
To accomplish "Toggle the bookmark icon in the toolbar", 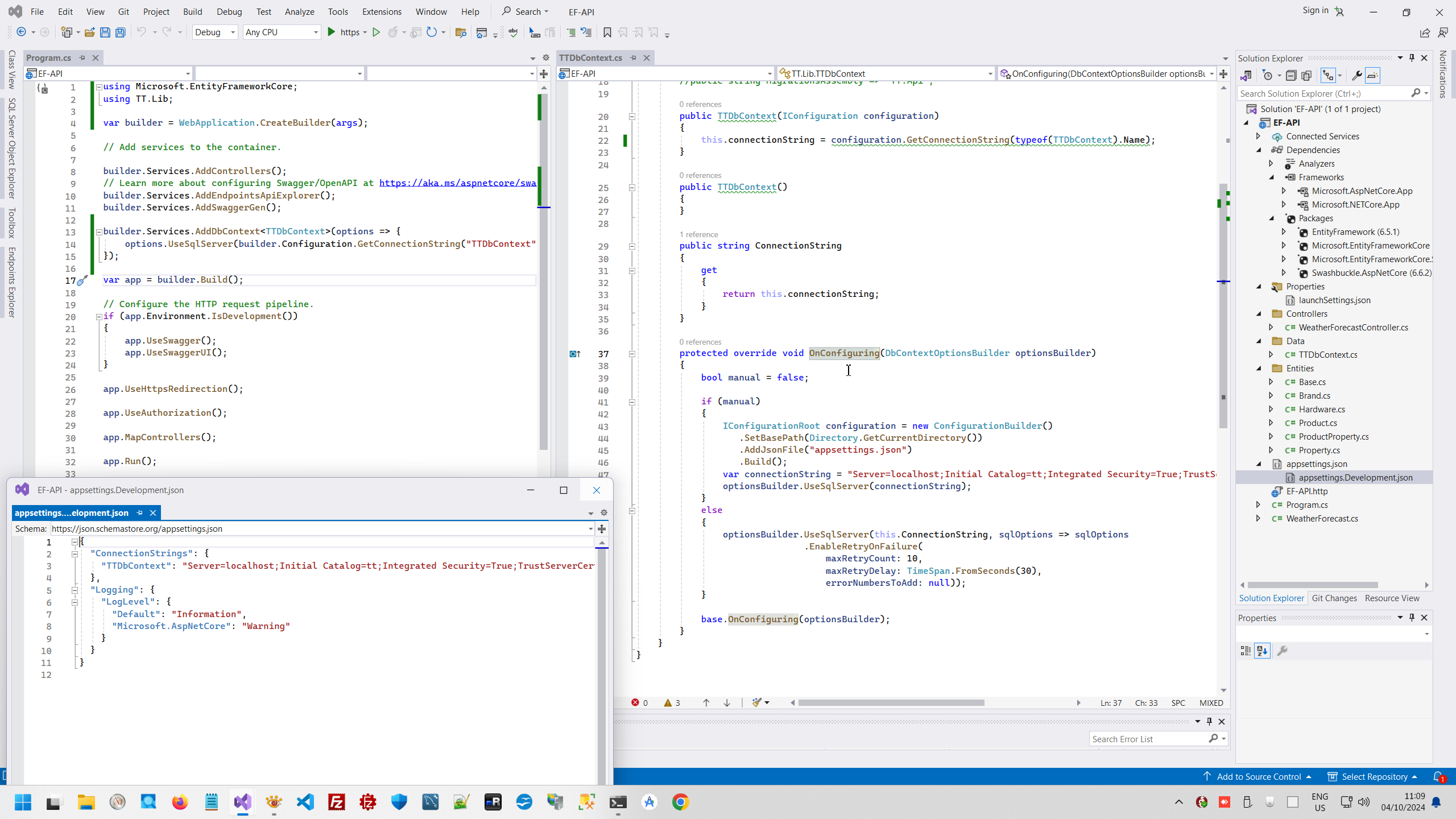I will tap(607, 32).
